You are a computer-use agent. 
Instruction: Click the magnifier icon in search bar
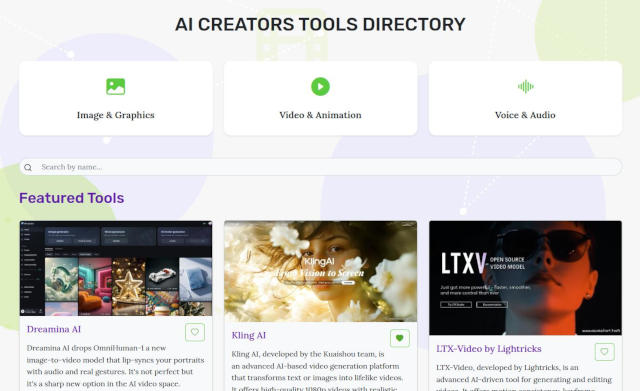coord(28,167)
